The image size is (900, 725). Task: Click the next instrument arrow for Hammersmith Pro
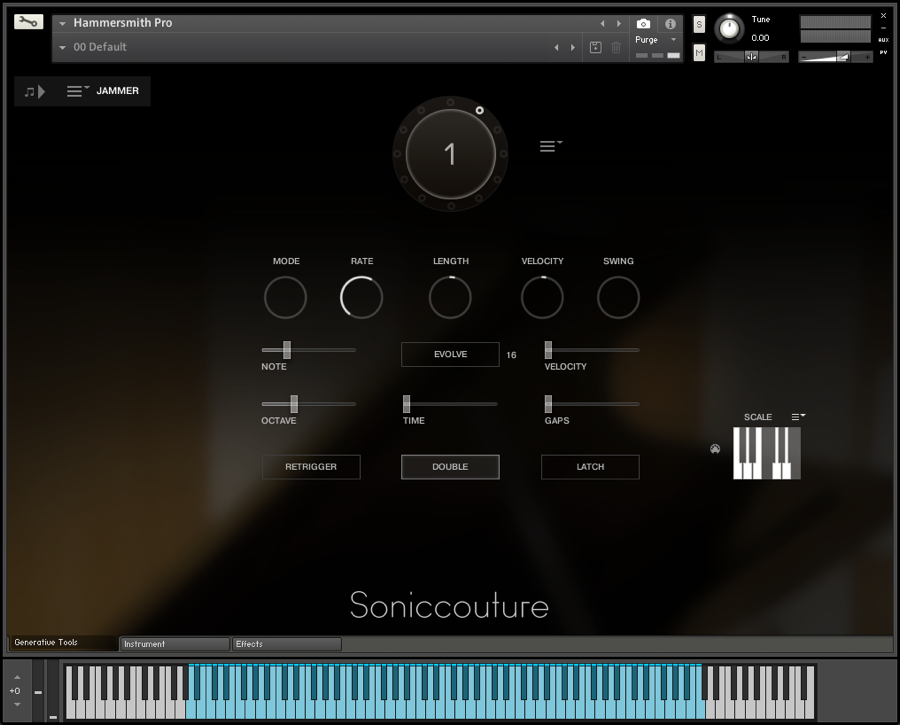[618, 23]
